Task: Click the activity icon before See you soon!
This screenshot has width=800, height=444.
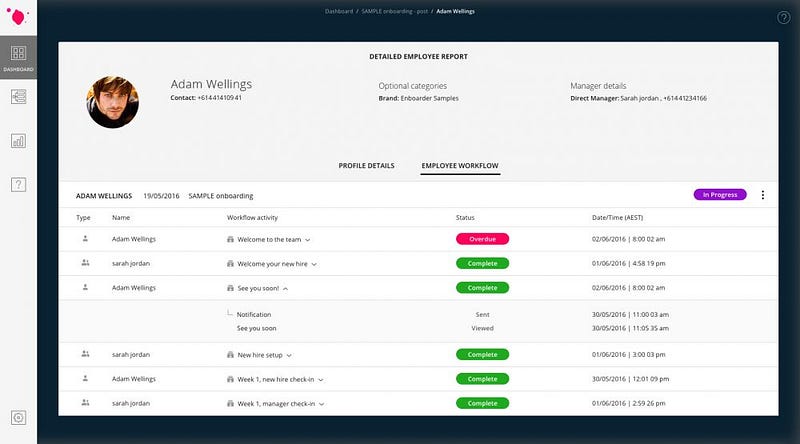Action: click(x=230, y=288)
